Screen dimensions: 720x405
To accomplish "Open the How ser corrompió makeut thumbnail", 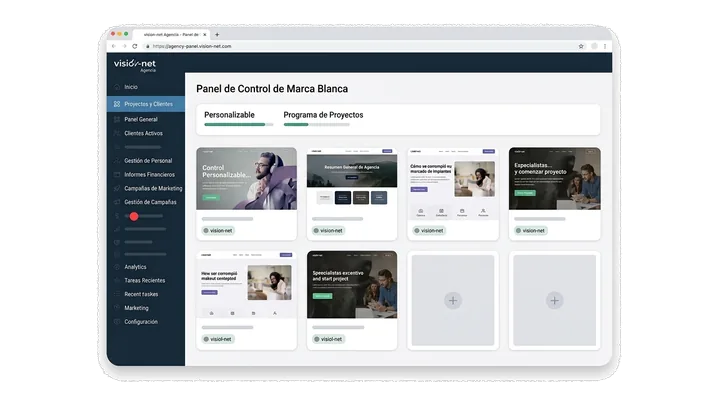I will click(247, 285).
